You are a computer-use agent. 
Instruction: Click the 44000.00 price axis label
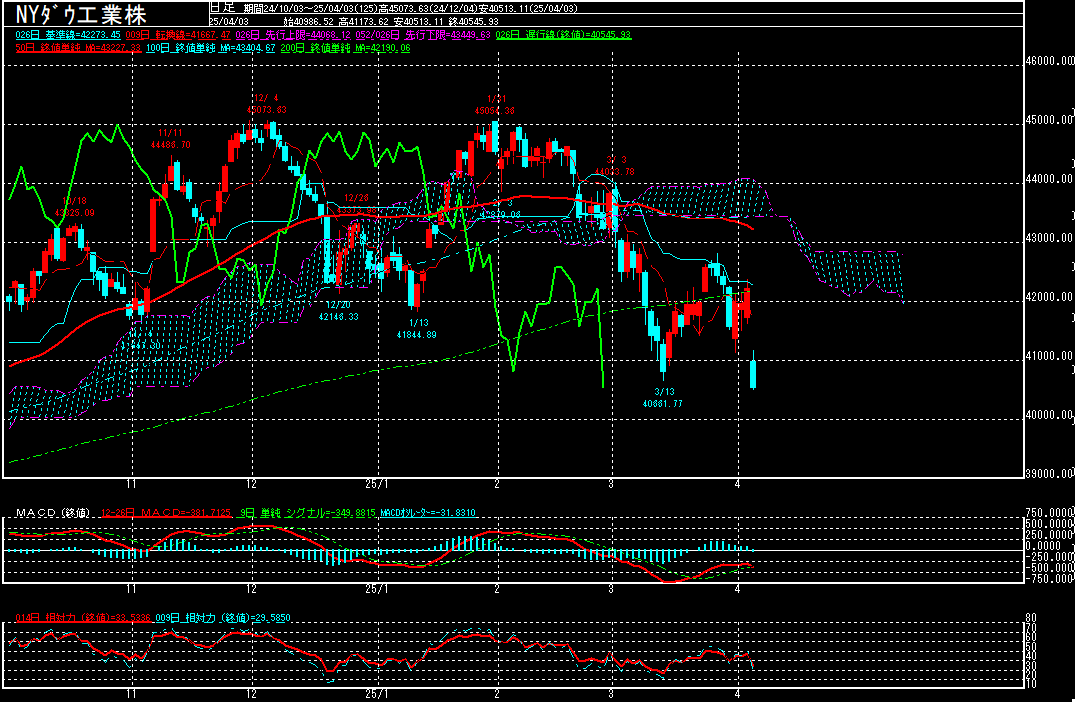click(1049, 178)
